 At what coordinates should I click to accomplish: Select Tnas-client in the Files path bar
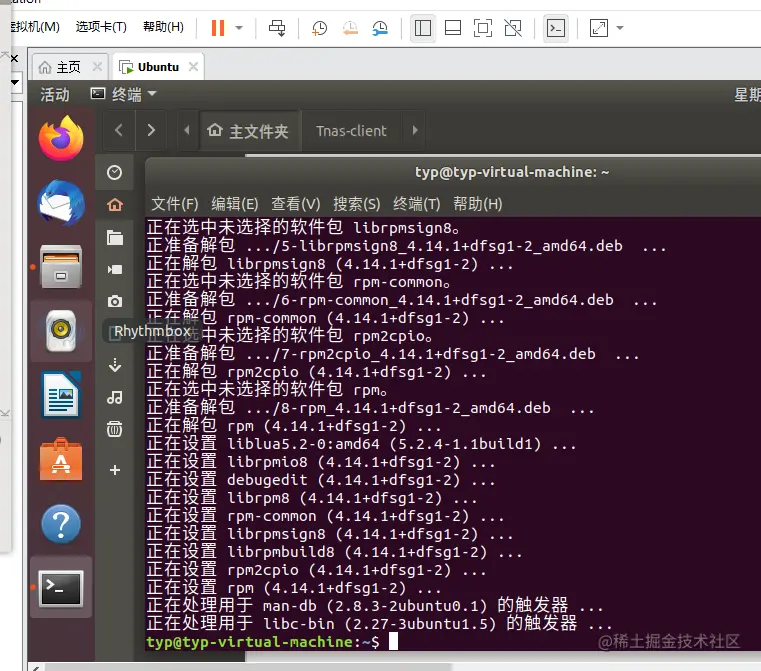[x=351, y=131]
